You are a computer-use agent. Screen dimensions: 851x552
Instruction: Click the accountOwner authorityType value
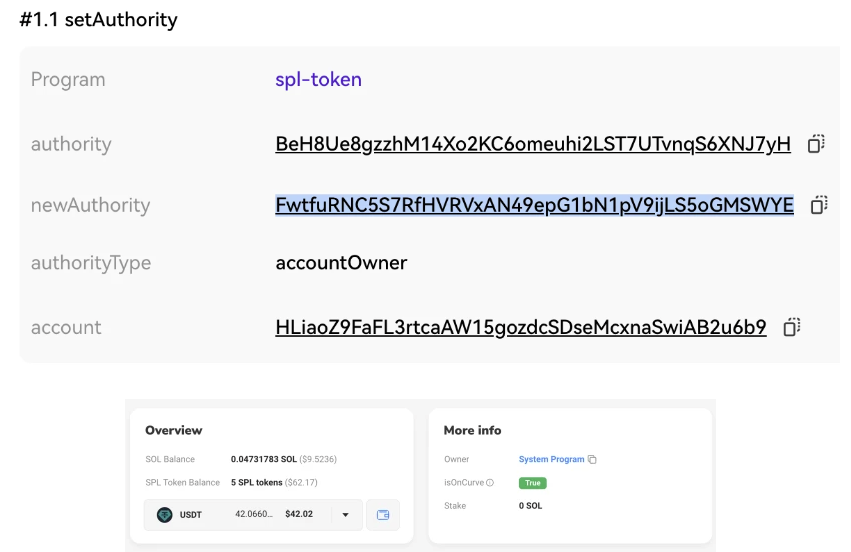(341, 263)
